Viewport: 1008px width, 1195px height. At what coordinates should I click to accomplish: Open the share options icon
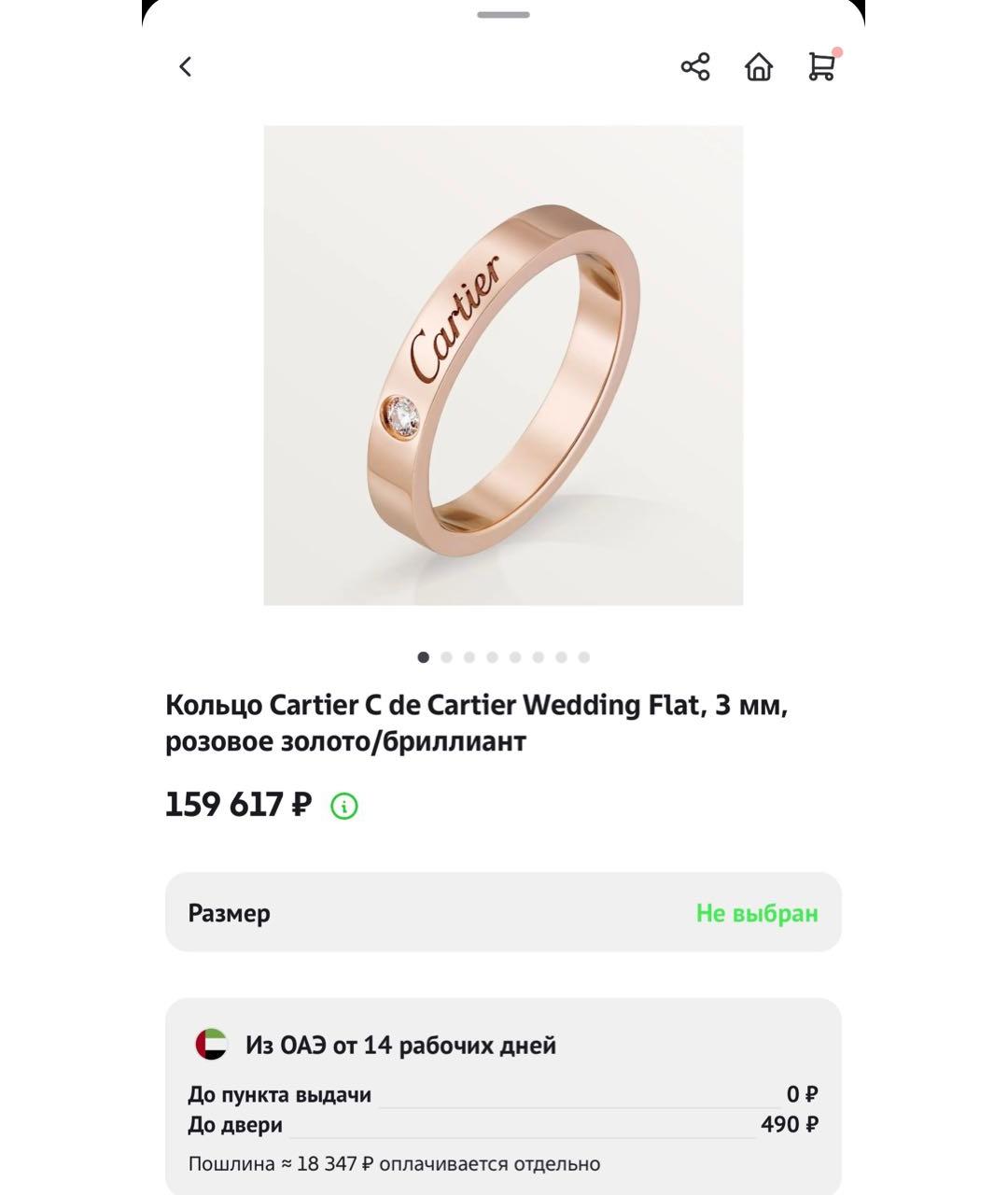point(694,67)
